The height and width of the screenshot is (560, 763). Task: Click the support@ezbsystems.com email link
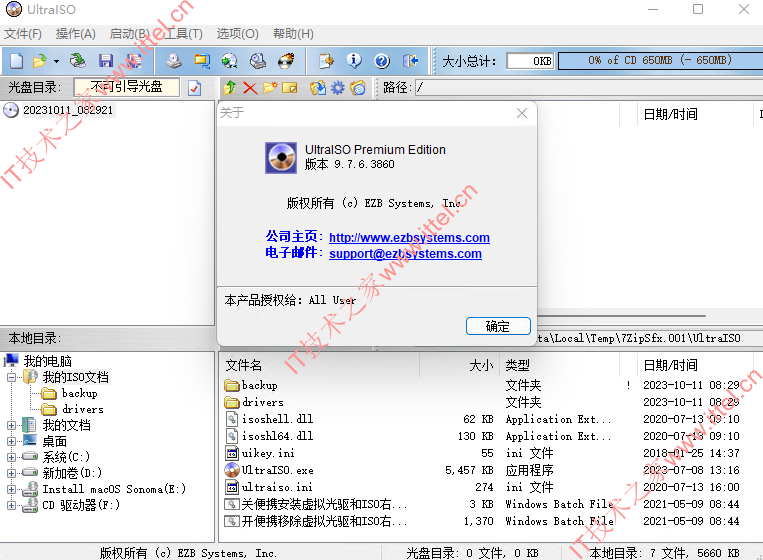pos(405,253)
